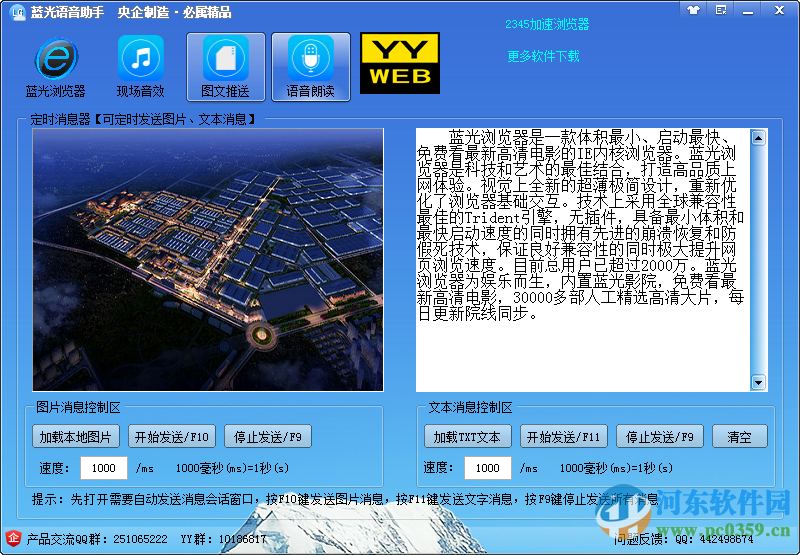Click the YY群: 10186817 text
This screenshot has width=800, height=555.
(223, 539)
